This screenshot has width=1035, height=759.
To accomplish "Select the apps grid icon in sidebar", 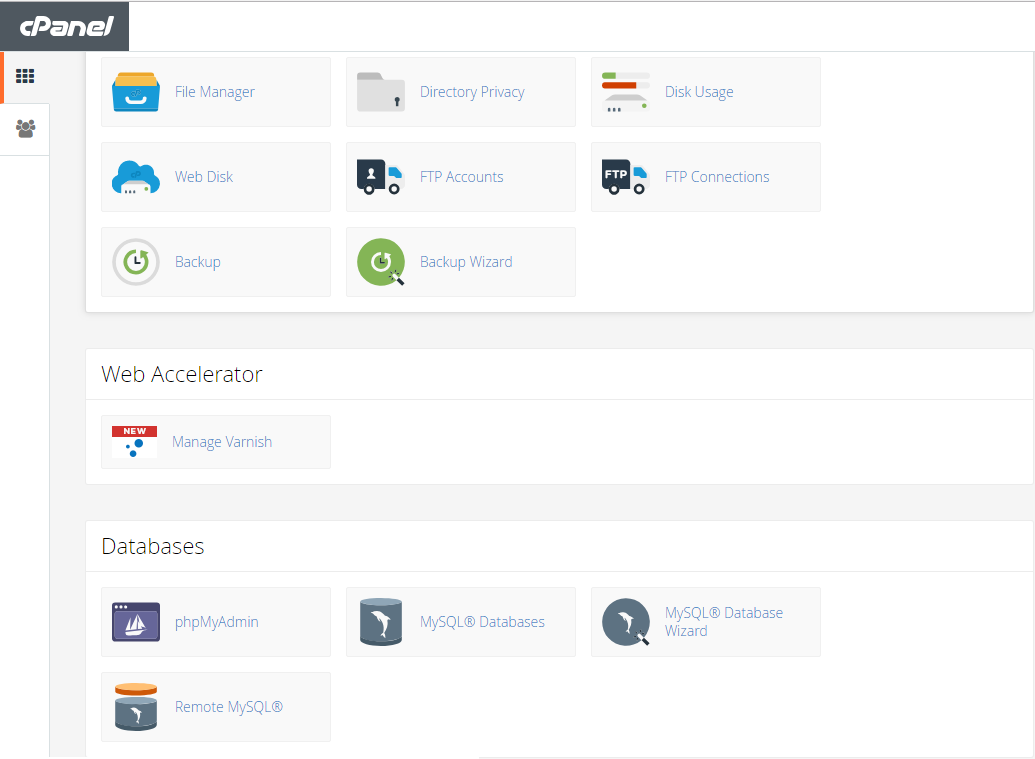I will click(x=25, y=76).
